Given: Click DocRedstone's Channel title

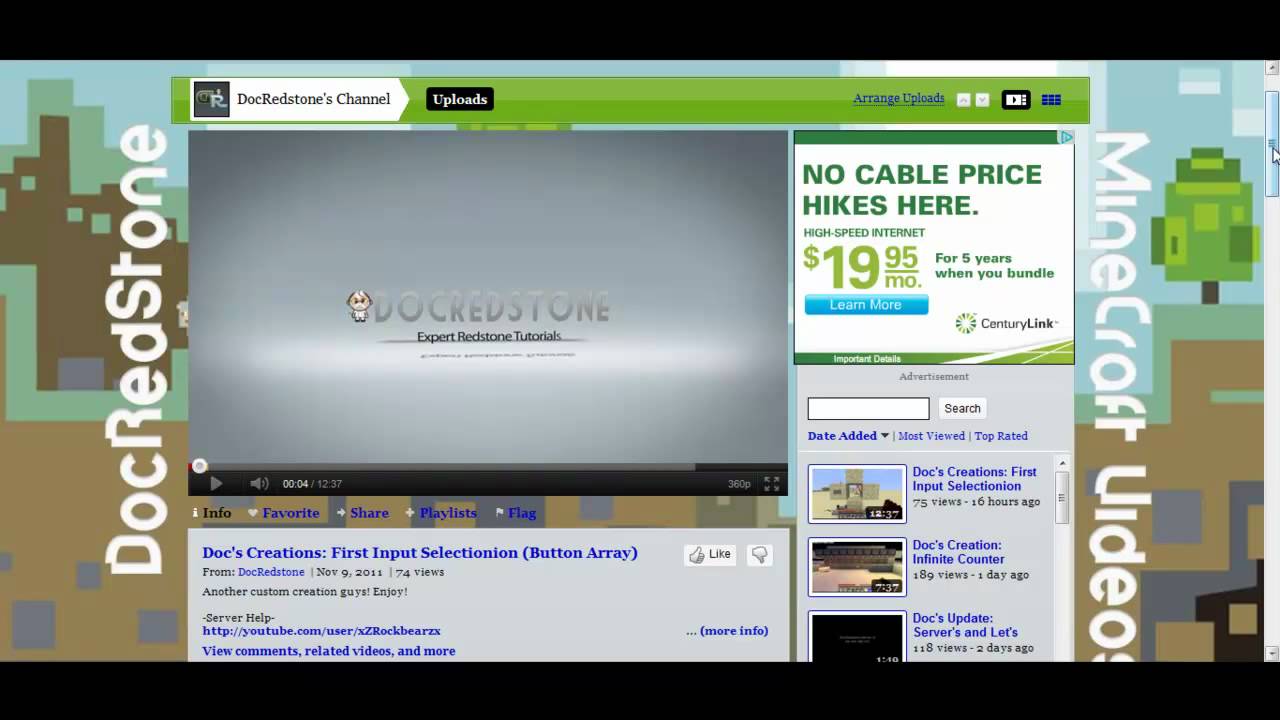Looking at the screenshot, I should point(314,99).
